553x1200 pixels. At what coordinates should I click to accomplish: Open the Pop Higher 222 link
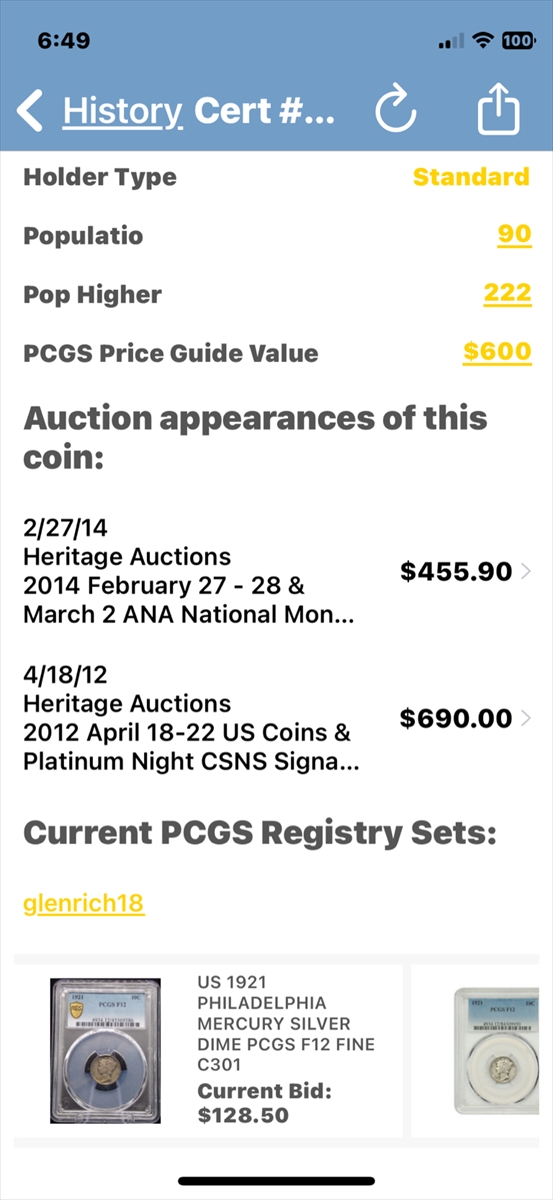point(507,293)
